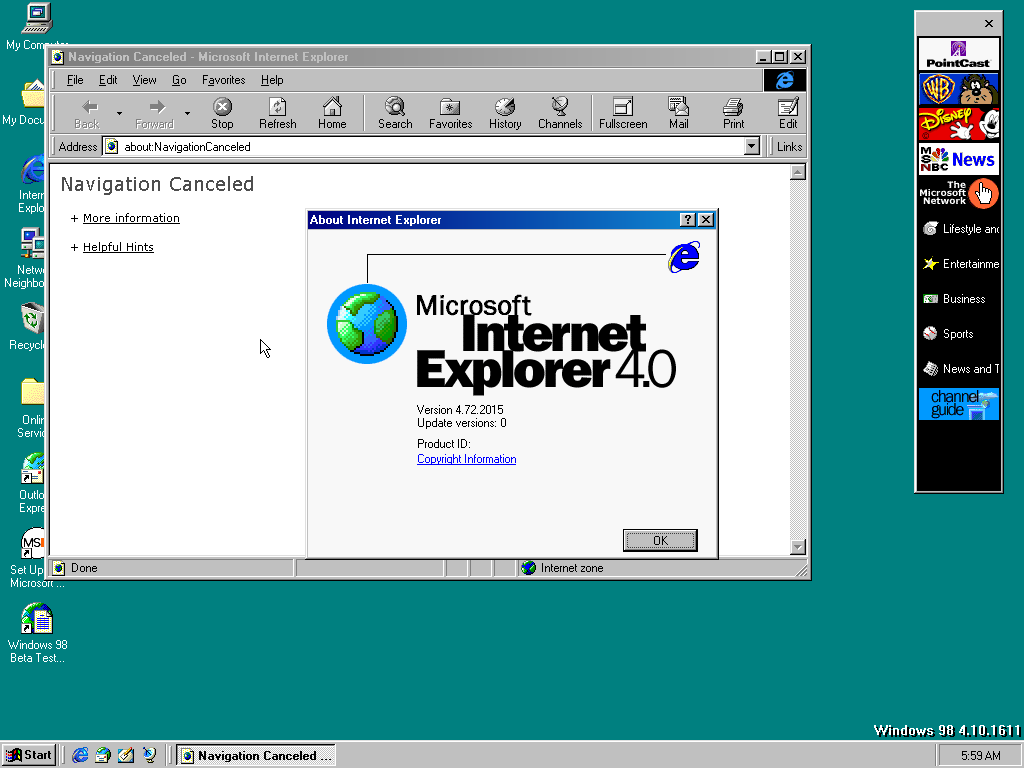Open the Go menu
Viewport: 1024px width, 768px height.
pyautogui.click(x=179, y=80)
